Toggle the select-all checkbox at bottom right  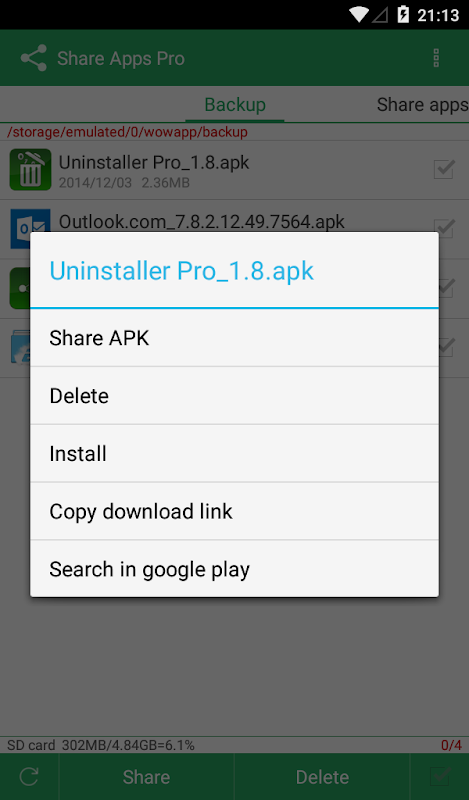439,777
